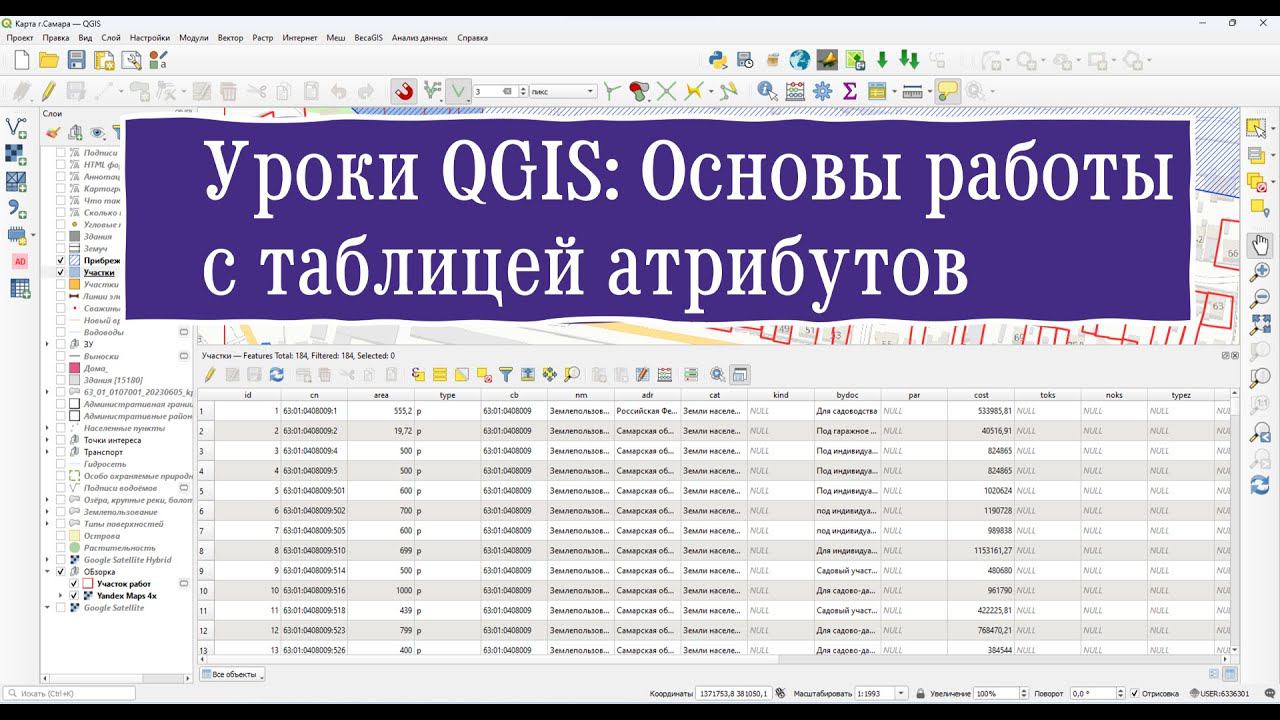Toggle editing pencil in attribute table toolbar
The width and height of the screenshot is (1280, 720).
(210, 375)
